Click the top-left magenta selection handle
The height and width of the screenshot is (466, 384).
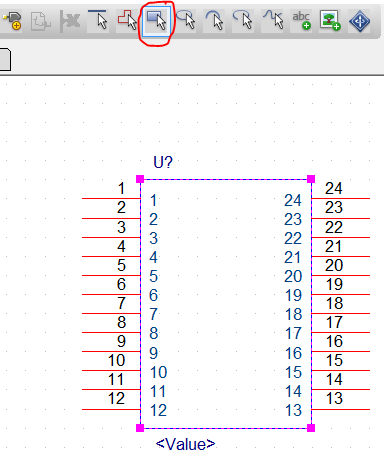[140, 179]
